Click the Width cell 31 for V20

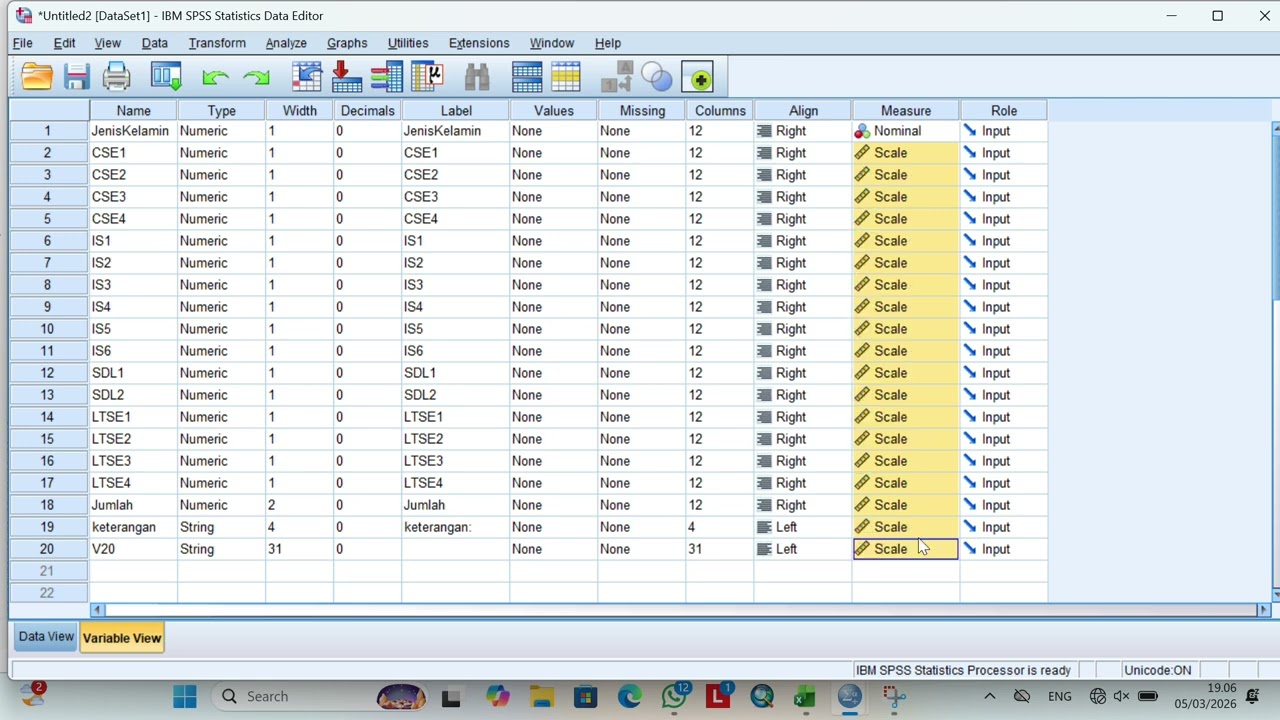pos(299,549)
